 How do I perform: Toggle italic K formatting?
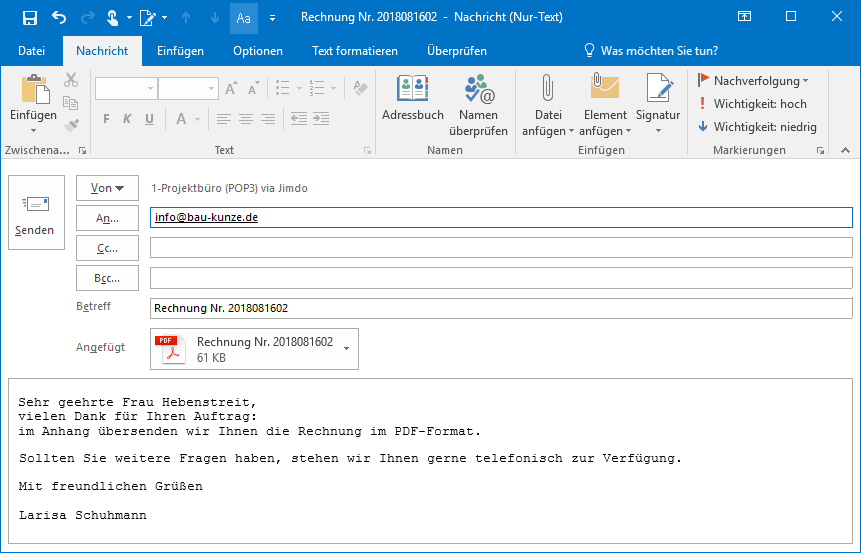tap(127, 119)
